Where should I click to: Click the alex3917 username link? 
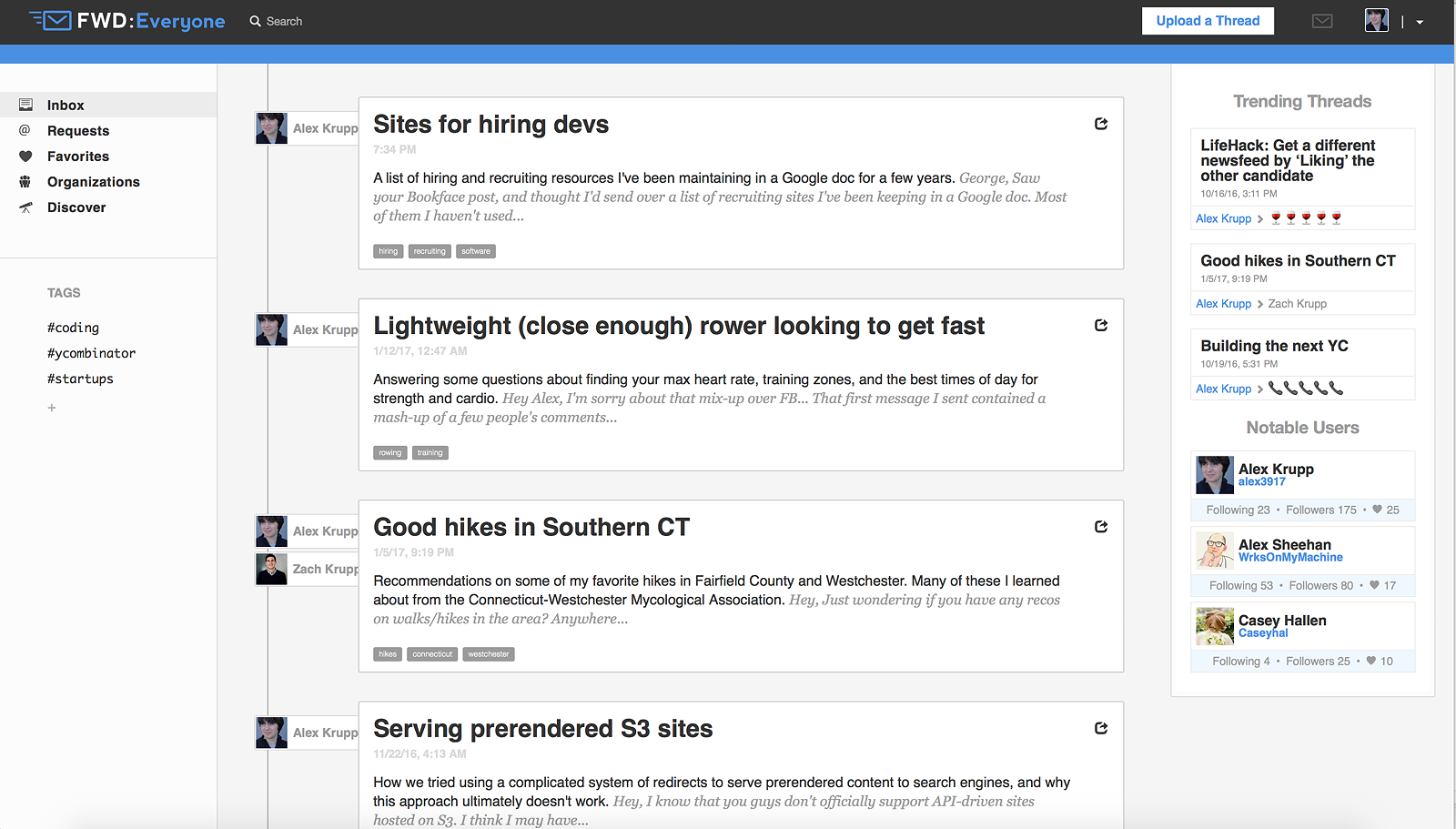pos(1261,482)
